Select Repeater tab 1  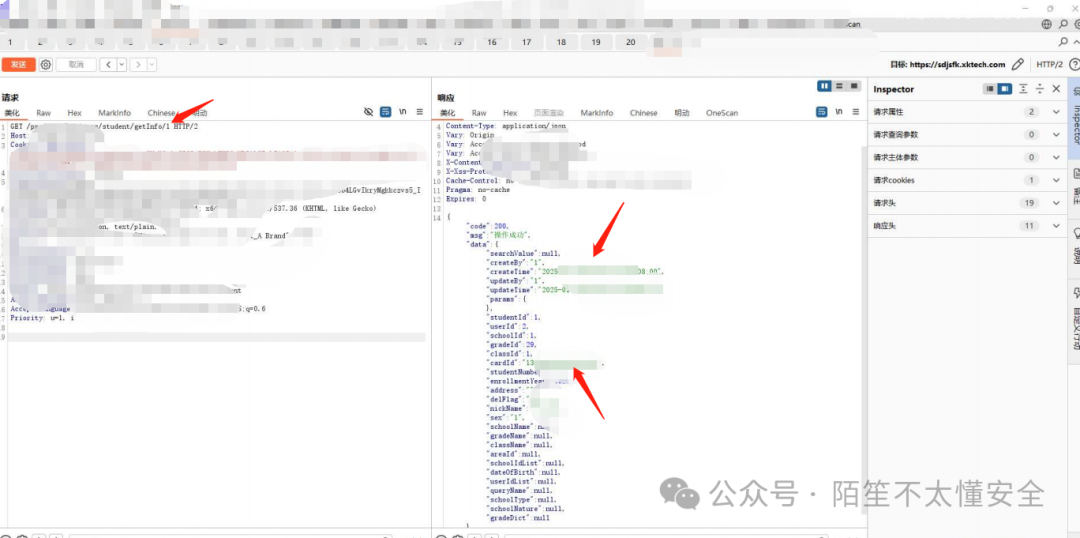tap(10, 42)
